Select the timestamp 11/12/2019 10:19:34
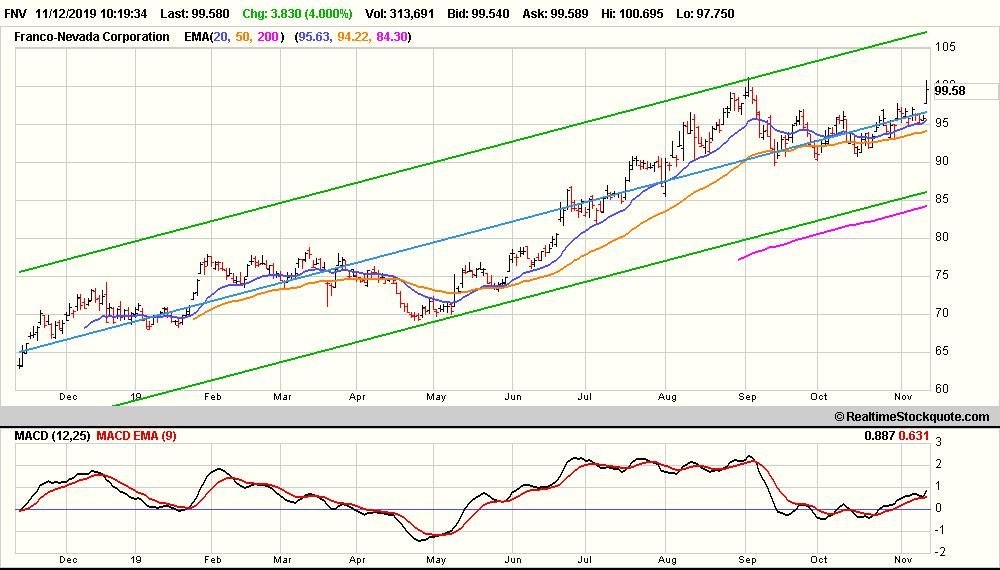Image resolution: width=1000 pixels, height=570 pixels. [x=91, y=13]
